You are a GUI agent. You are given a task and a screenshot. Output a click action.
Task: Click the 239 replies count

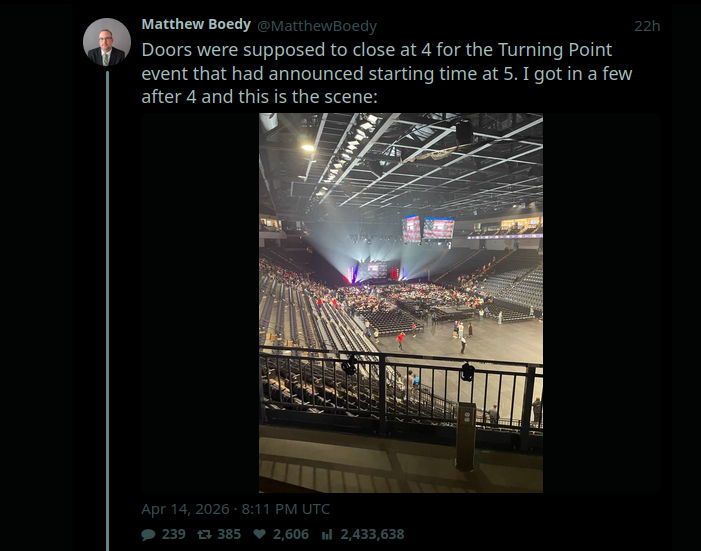pos(174,534)
